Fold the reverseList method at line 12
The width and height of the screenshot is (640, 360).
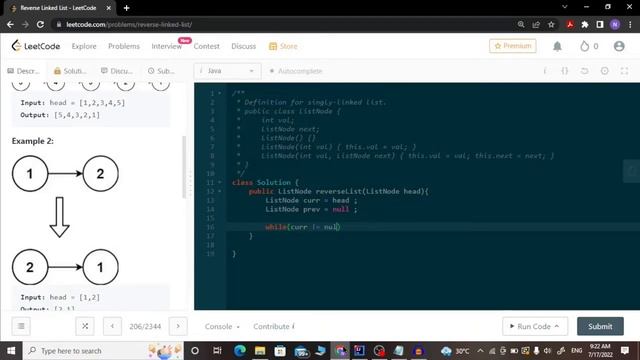pyautogui.click(x=220, y=191)
